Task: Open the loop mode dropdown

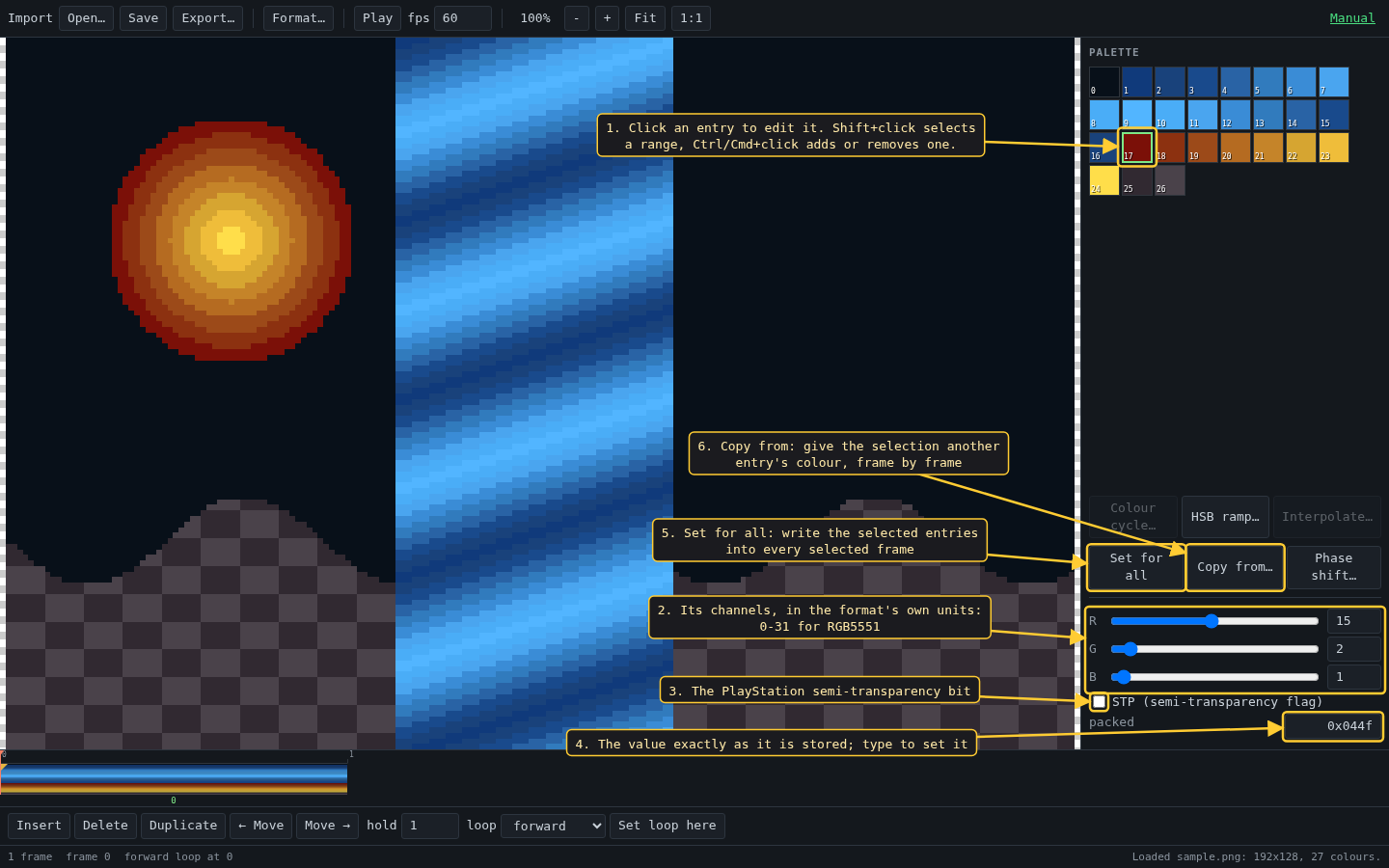Action: [553, 826]
